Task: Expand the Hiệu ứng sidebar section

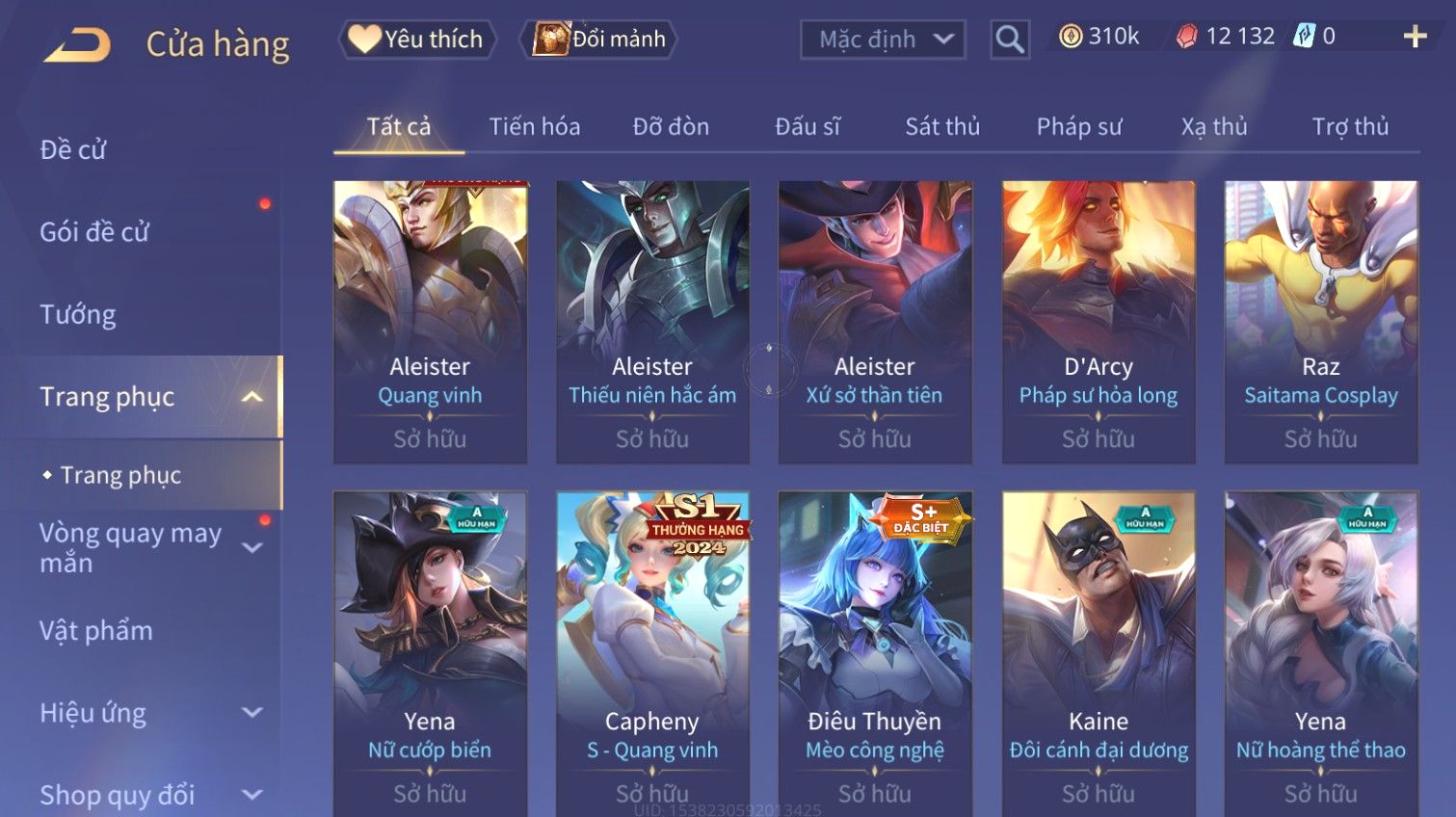Action: click(x=252, y=713)
